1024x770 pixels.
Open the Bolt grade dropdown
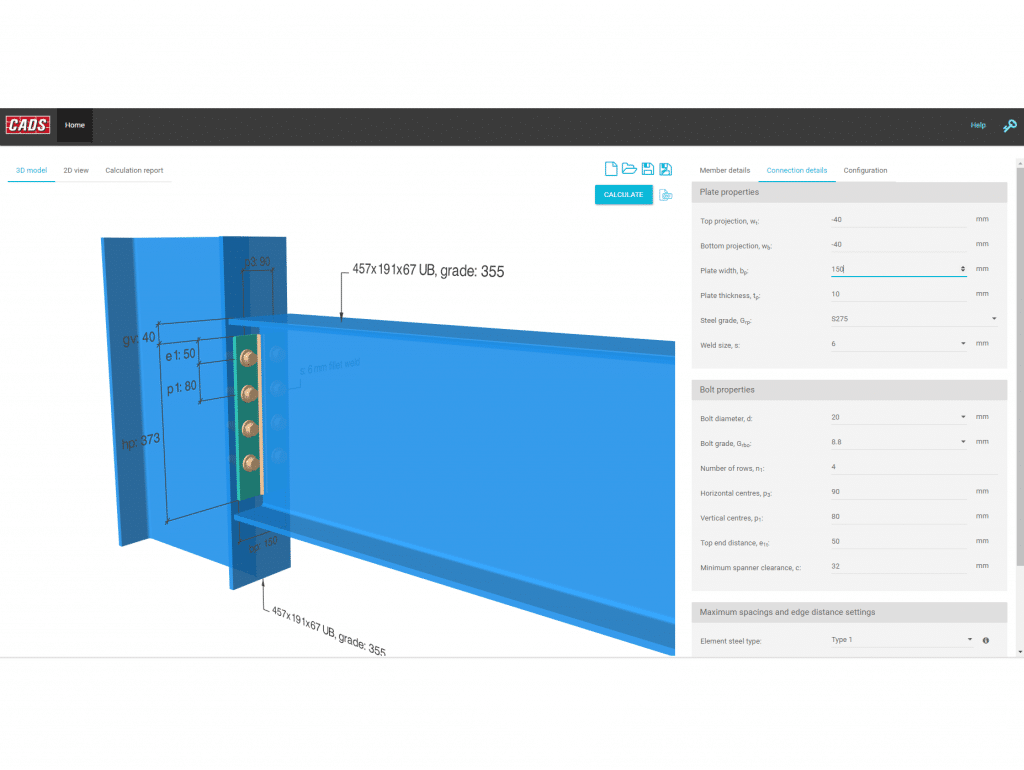(964, 441)
